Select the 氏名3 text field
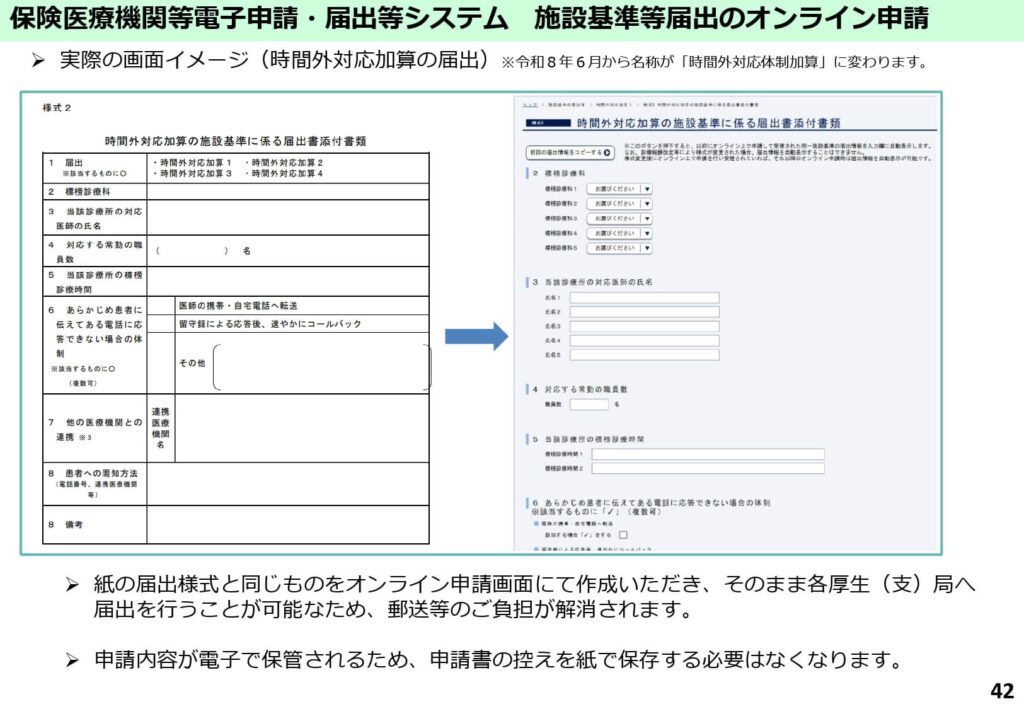Screen dimensions: 1024x709 tap(644, 326)
